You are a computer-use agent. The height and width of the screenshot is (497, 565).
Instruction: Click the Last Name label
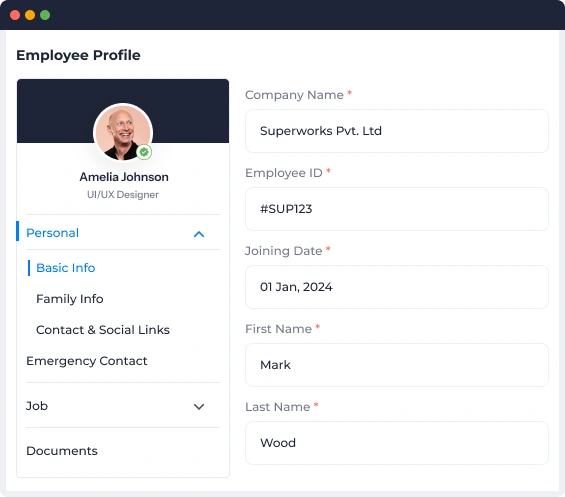point(278,407)
